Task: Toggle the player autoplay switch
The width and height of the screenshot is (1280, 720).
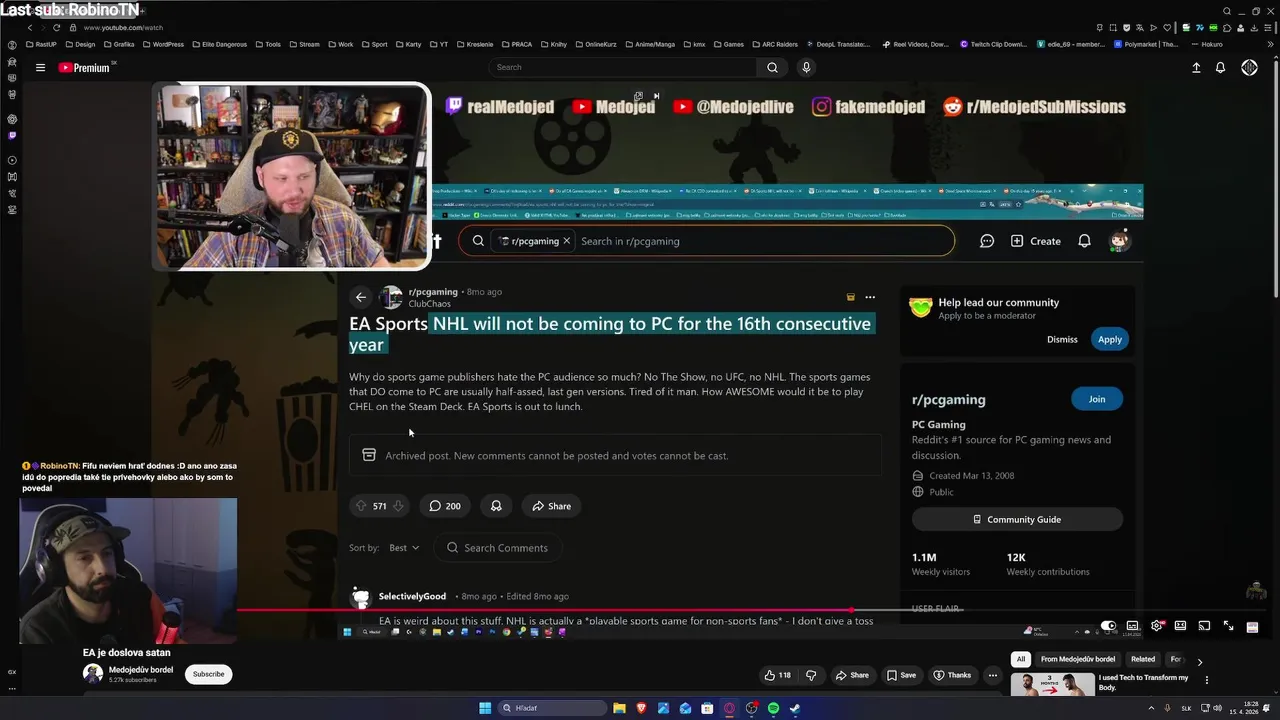Action: [x=1108, y=626]
